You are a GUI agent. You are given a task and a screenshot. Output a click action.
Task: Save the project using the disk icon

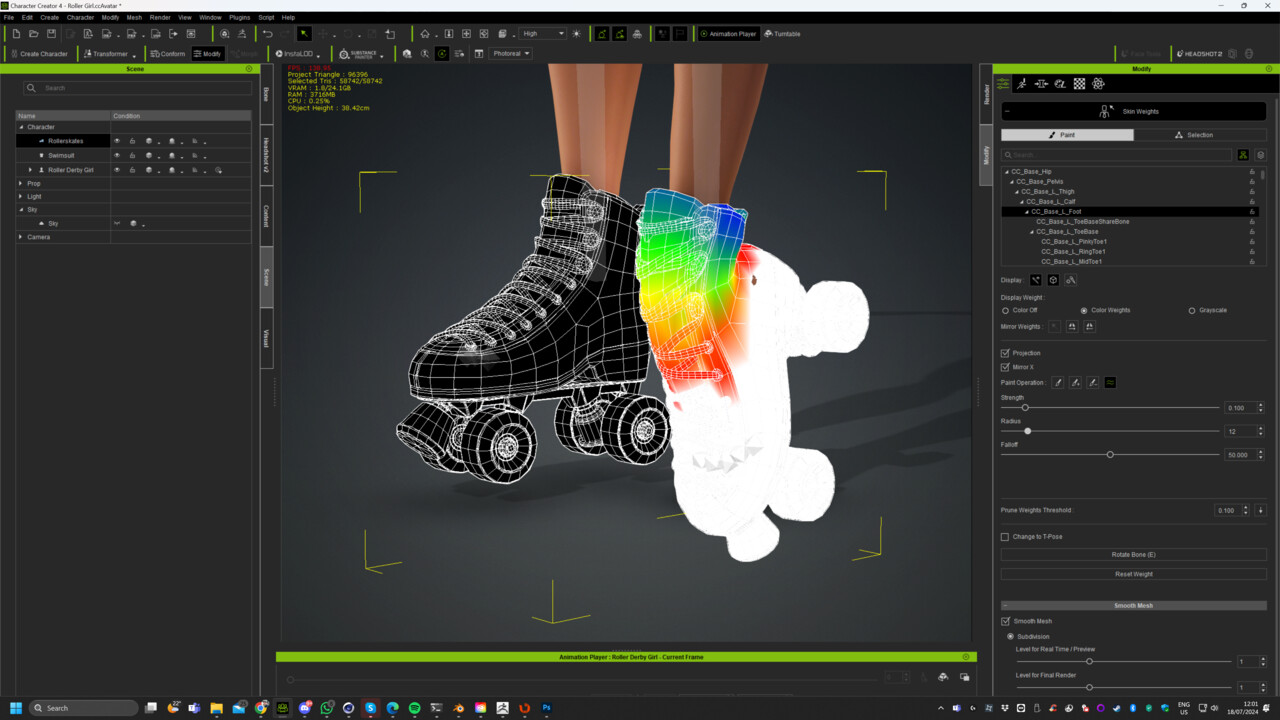(x=51, y=34)
